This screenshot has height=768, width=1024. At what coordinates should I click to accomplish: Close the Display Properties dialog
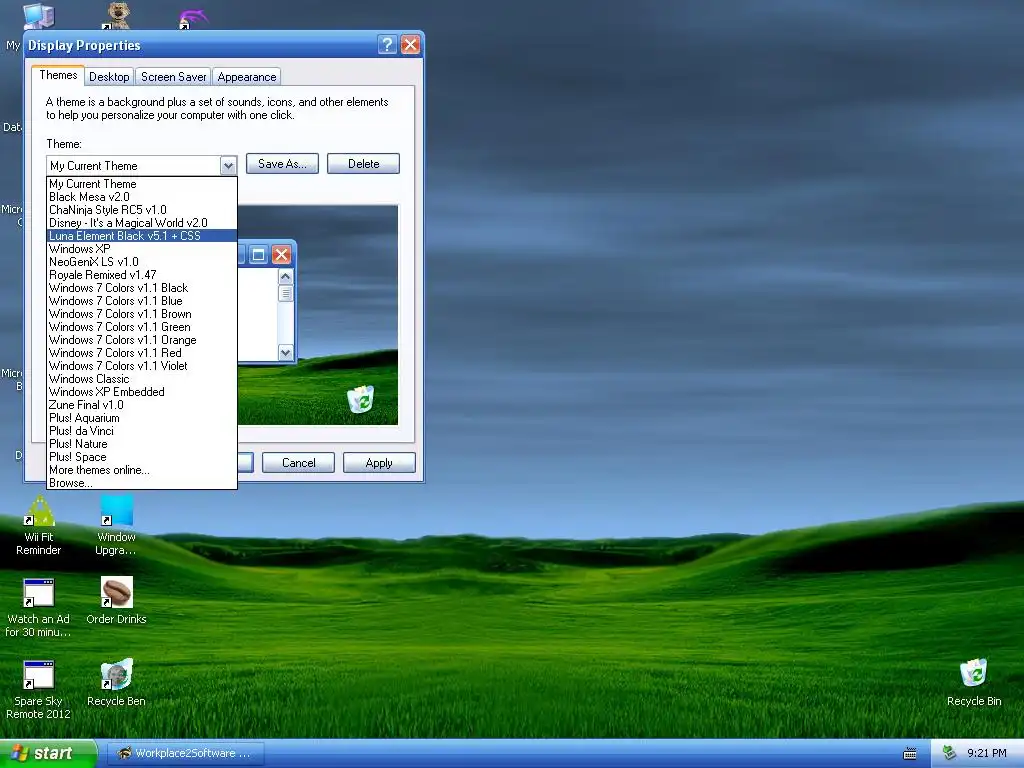click(410, 44)
